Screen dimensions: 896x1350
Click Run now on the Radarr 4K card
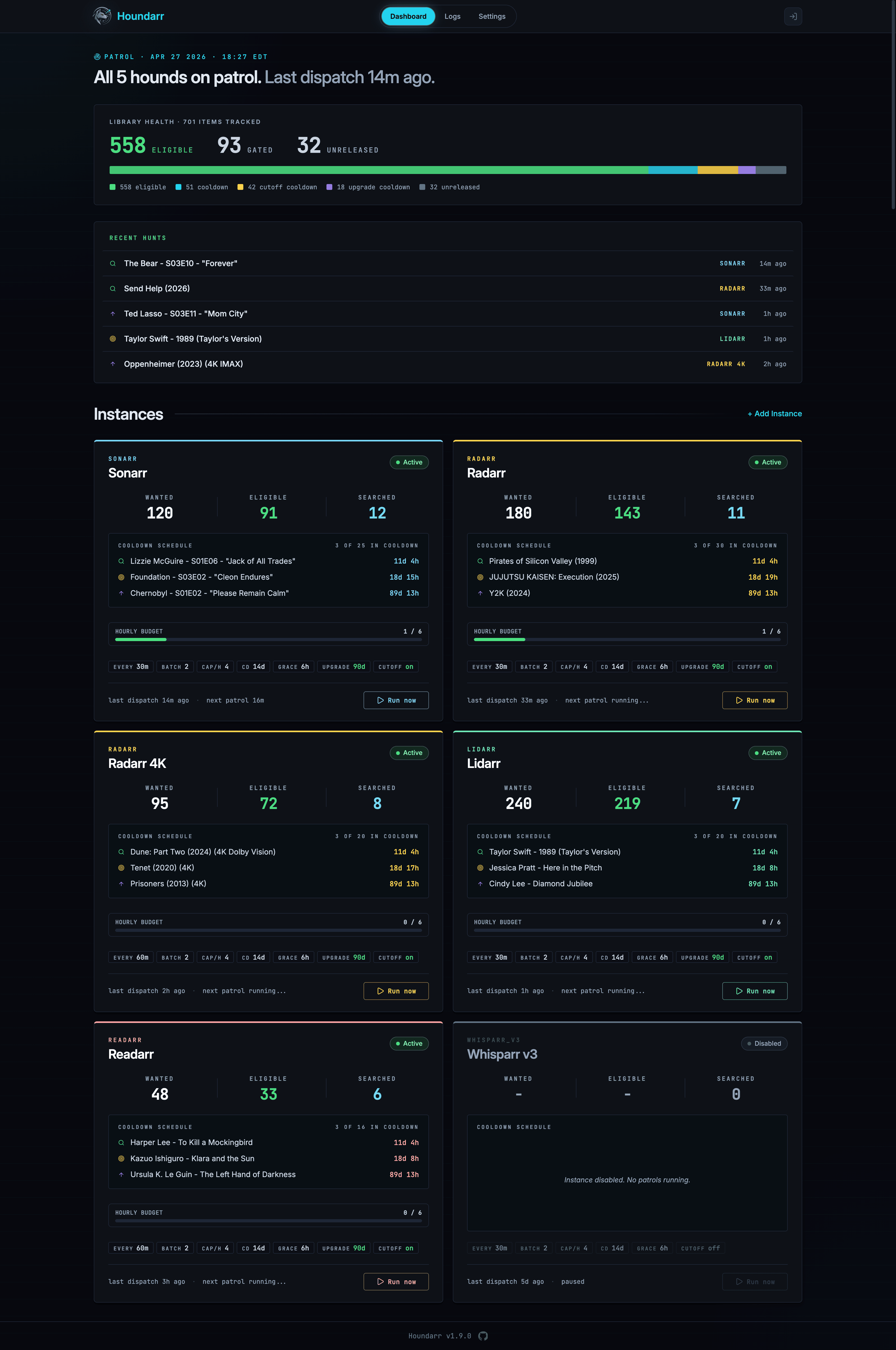tap(396, 991)
